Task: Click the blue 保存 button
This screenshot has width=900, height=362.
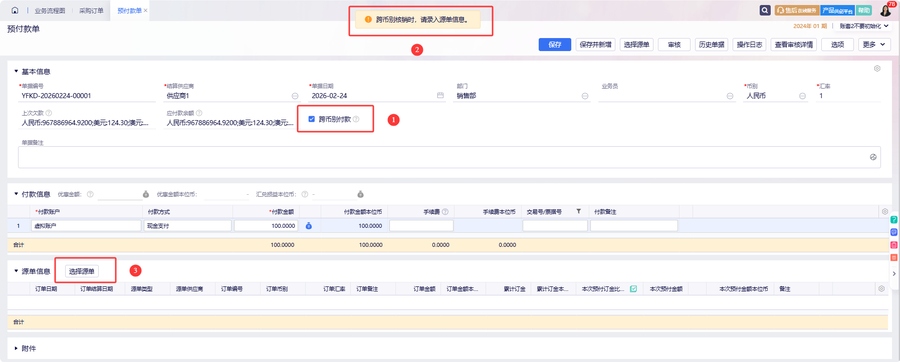Action: click(554, 45)
